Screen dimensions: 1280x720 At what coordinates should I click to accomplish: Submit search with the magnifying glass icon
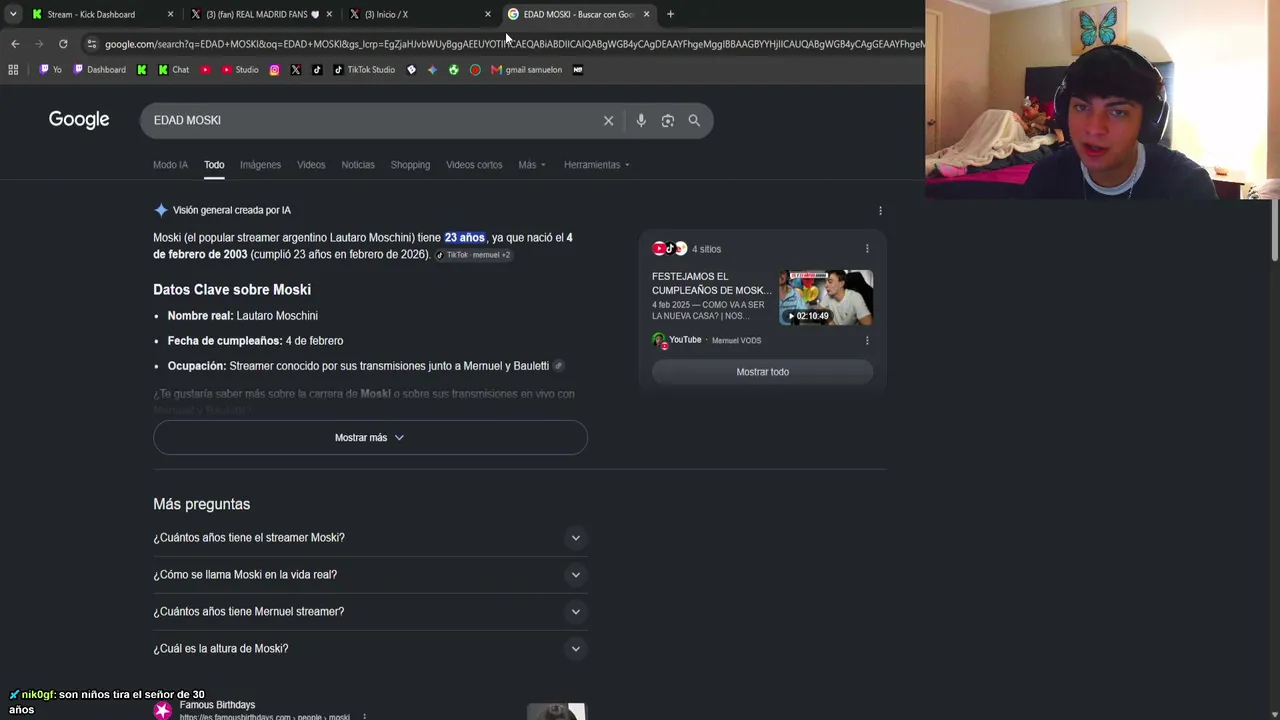tap(694, 121)
